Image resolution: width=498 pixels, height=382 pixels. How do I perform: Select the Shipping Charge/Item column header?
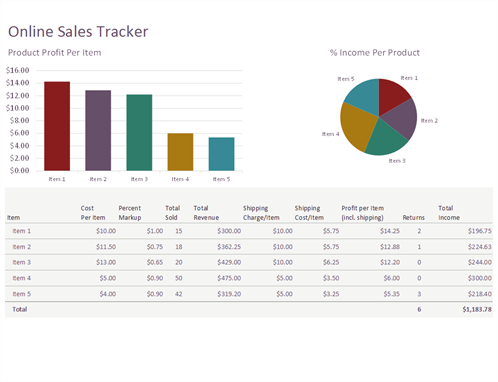(x=261, y=213)
